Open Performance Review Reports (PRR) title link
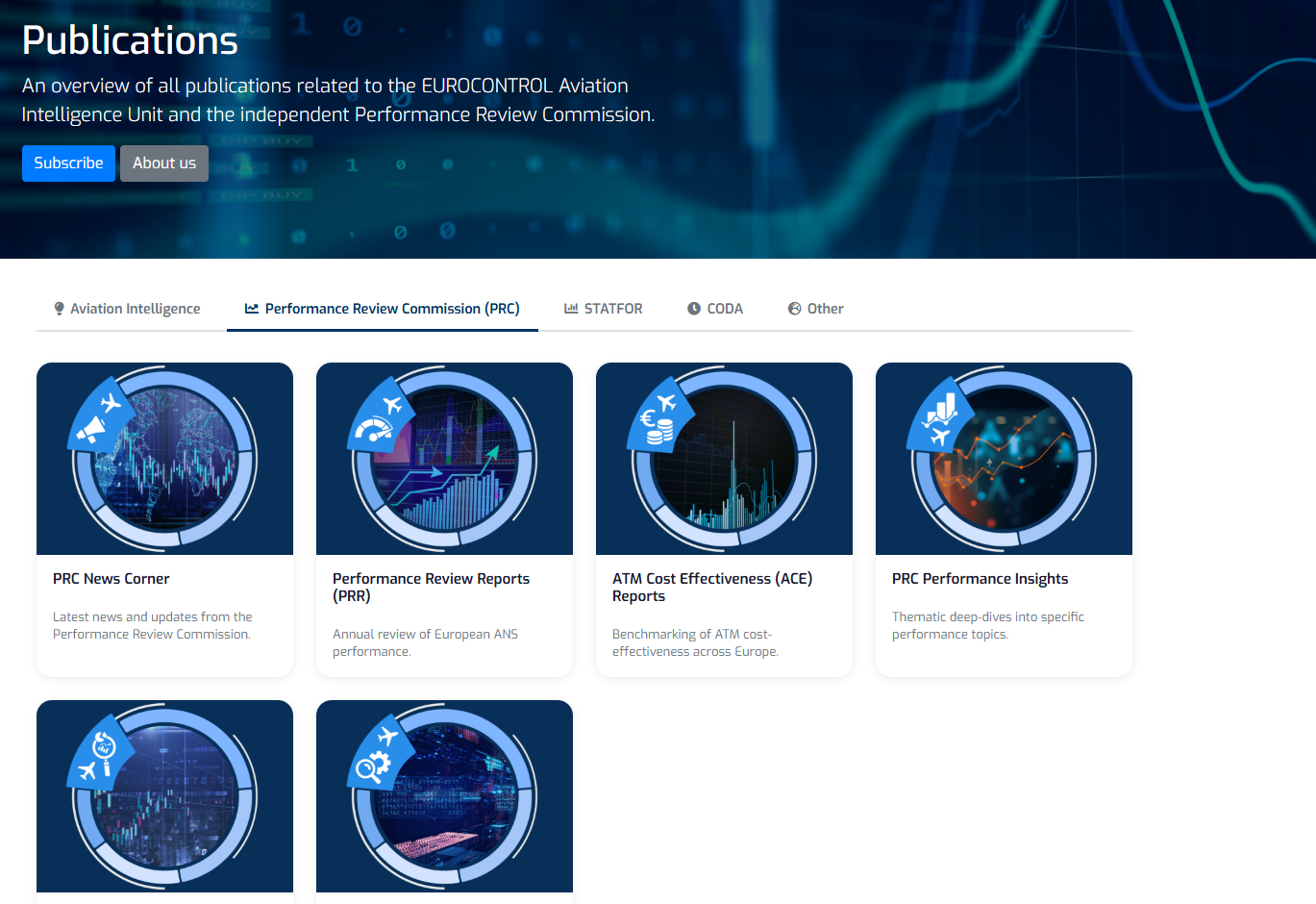1316x904 pixels. point(431,588)
